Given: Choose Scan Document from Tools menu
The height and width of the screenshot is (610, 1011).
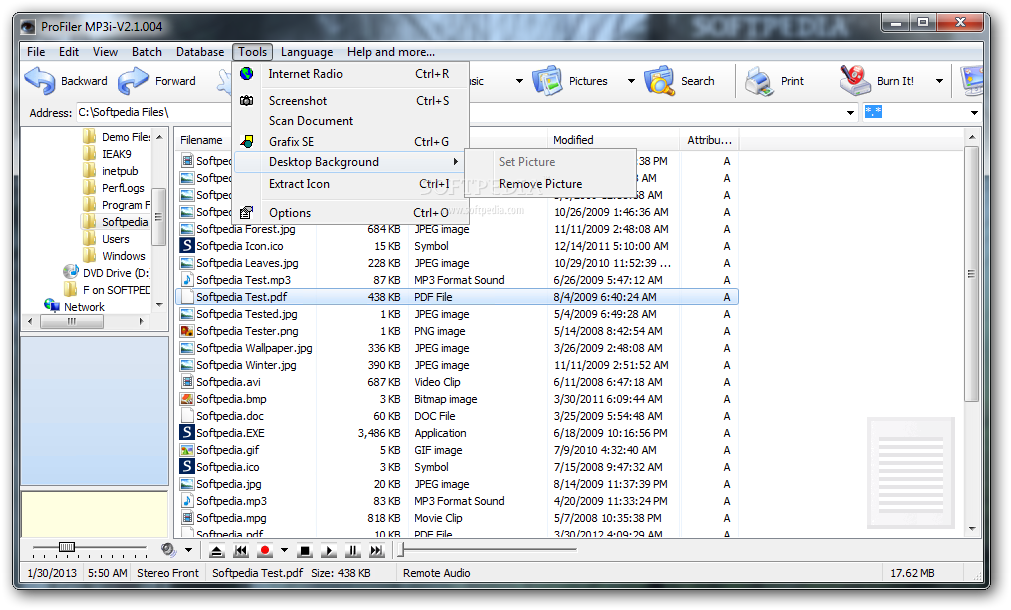Looking at the screenshot, I should point(349,121).
